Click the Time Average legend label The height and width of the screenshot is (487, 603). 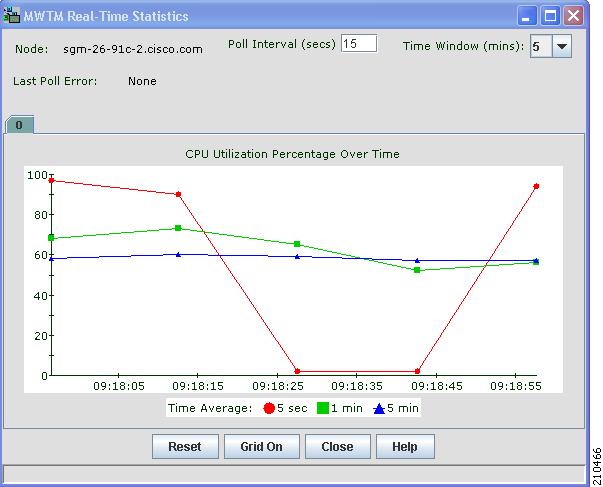pos(210,408)
